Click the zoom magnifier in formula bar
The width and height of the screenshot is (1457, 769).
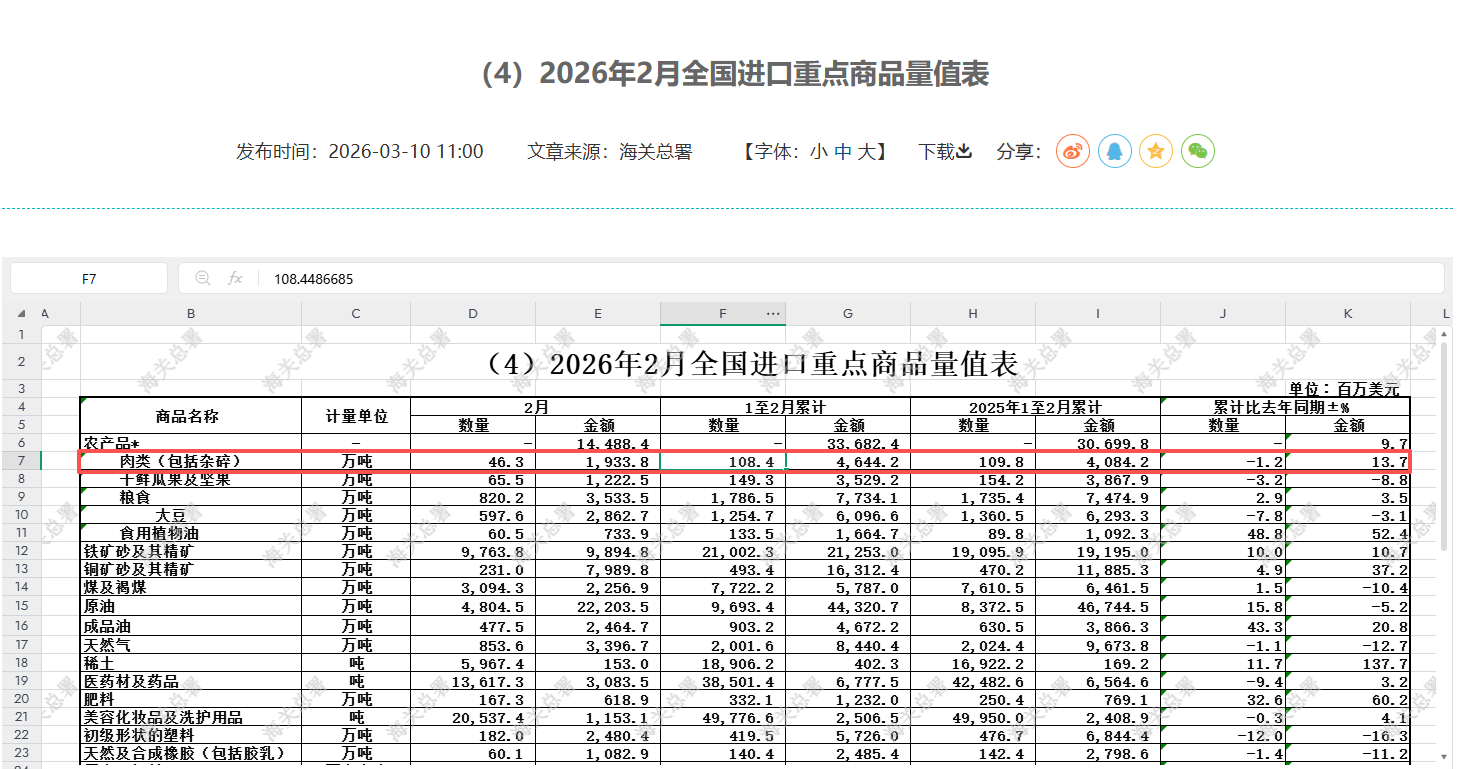click(x=203, y=279)
